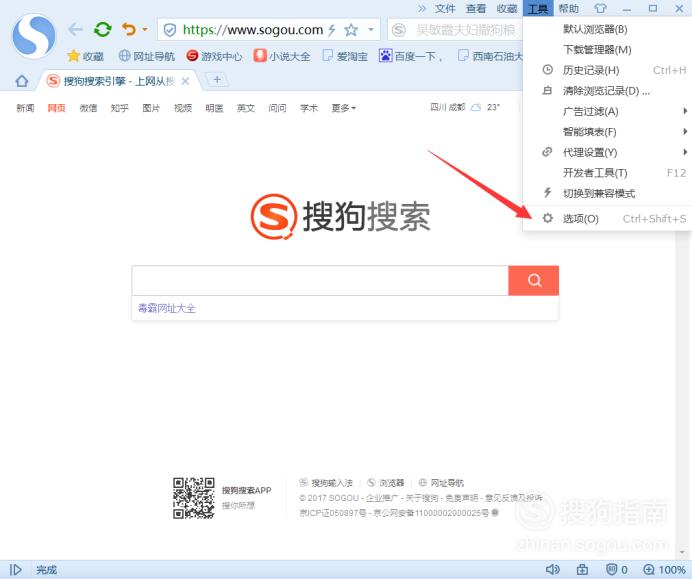Click the home page icon
692x579 pixels.
[x=22, y=81]
